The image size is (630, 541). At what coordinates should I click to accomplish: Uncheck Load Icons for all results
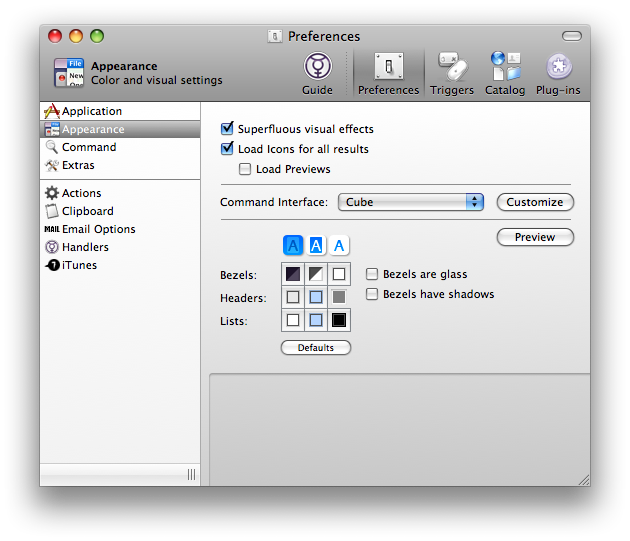[x=227, y=148]
